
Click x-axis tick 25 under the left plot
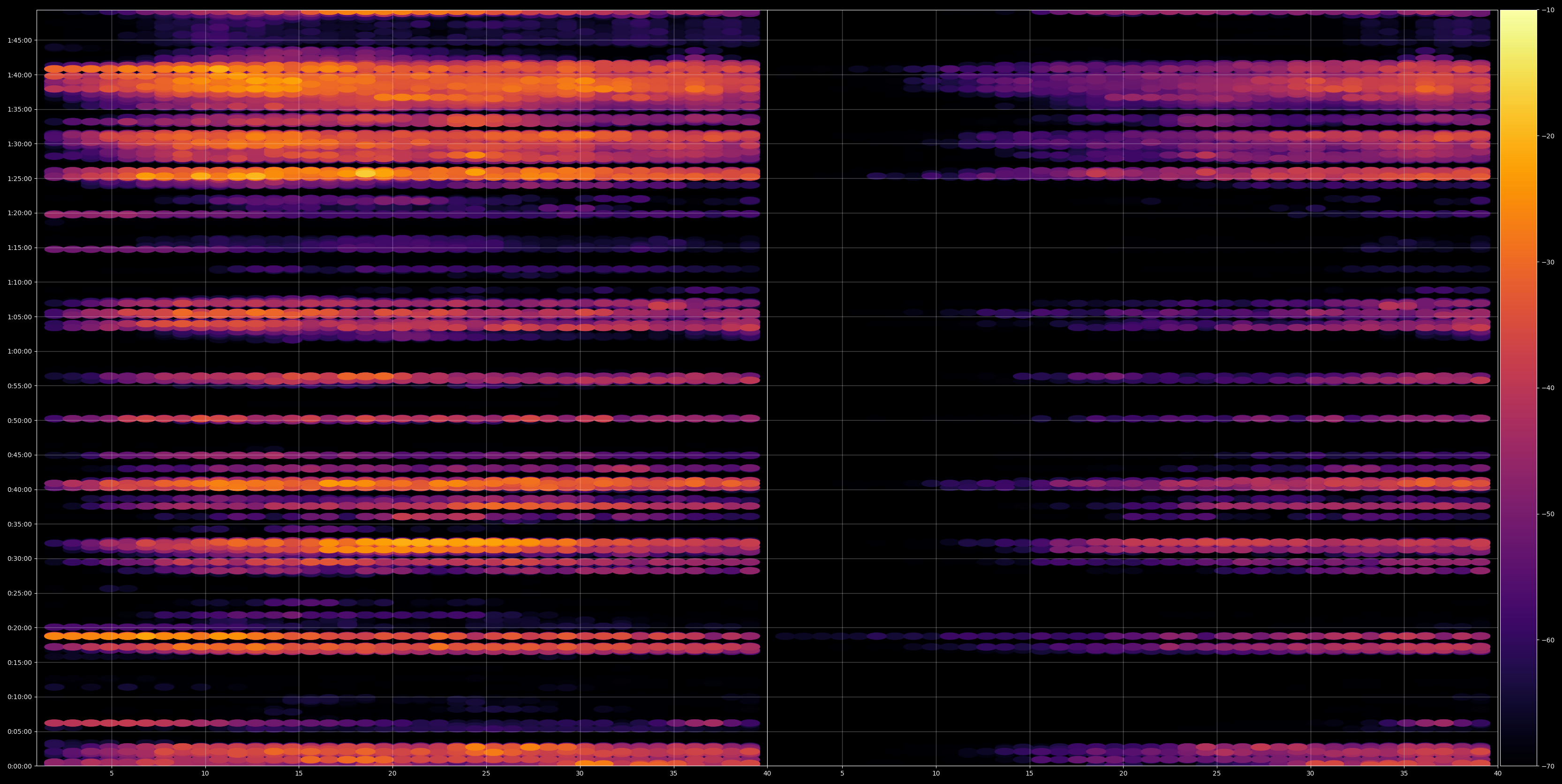coord(486,774)
